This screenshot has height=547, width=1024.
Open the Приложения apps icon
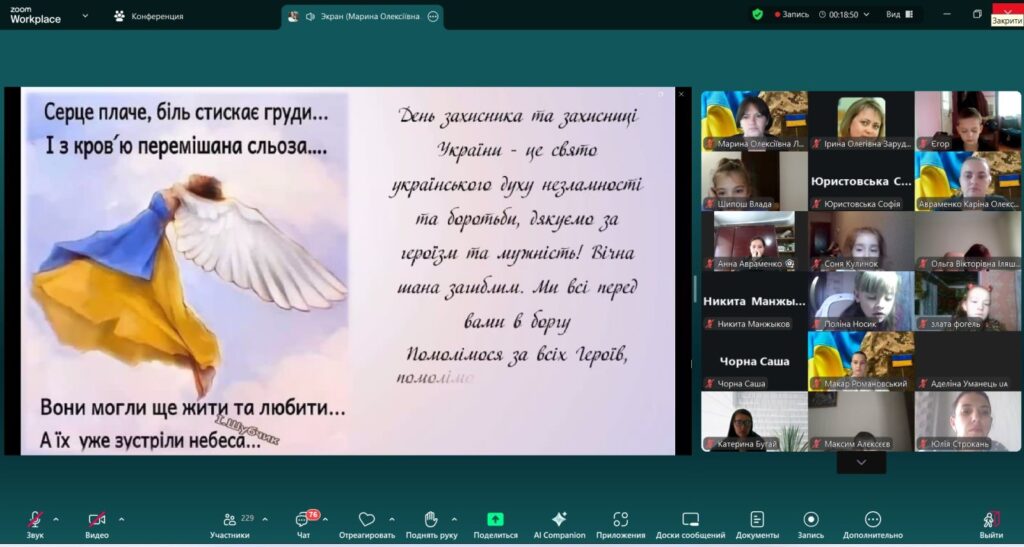[x=620, y=520]
